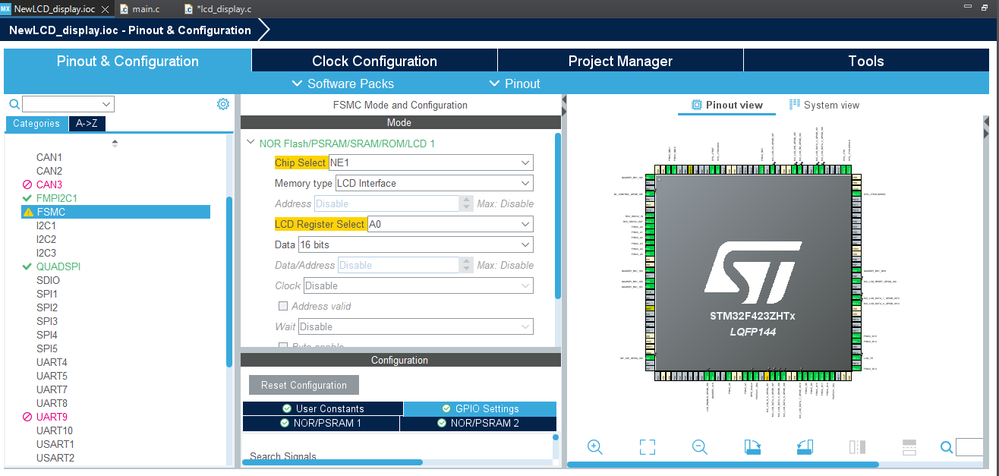Screen dimensions: 999x476
Task: Open the NOR/PSRAM 1 settings tab
Action: pos(321,423)
